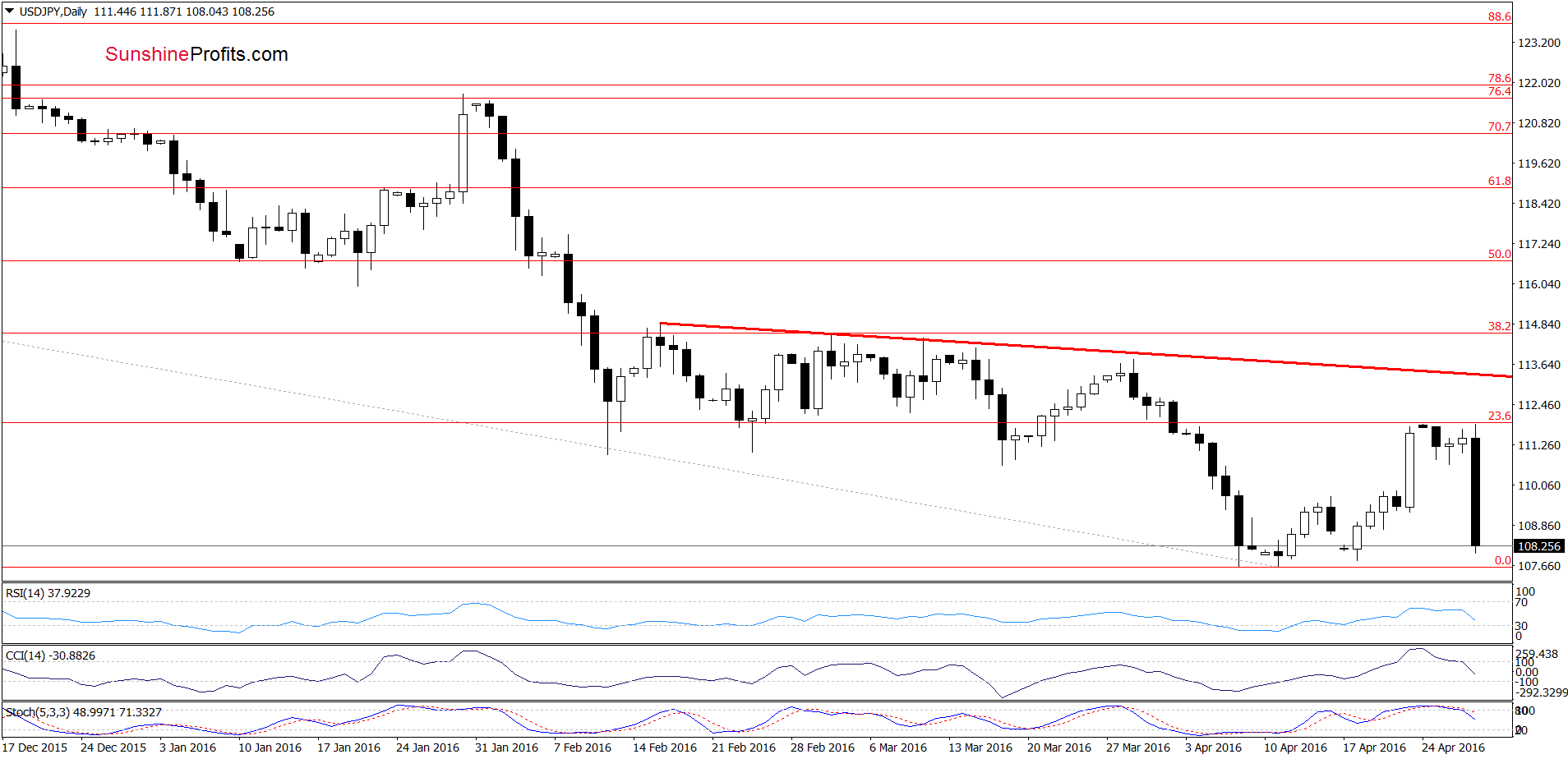Click the thick red descending trendline
1568x759 pixels.
[1085, 350]
